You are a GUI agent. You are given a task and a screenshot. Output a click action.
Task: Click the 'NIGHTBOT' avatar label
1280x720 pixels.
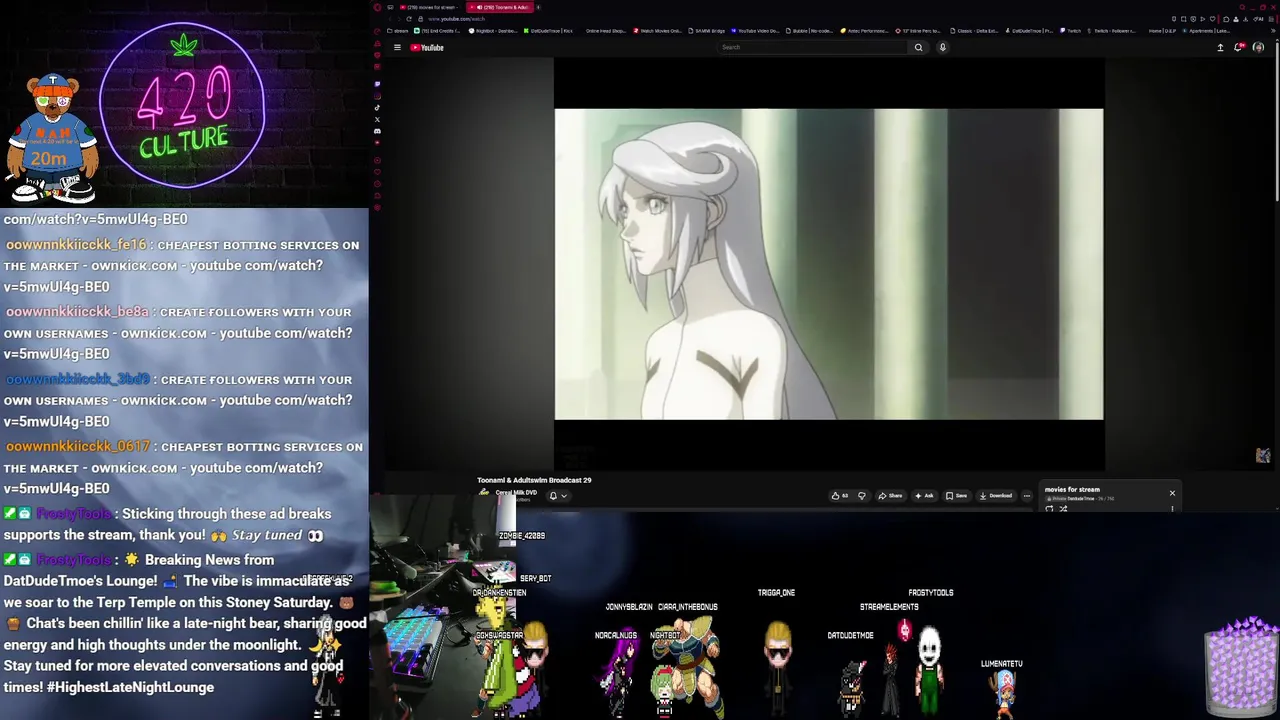[x=665, y=636]
